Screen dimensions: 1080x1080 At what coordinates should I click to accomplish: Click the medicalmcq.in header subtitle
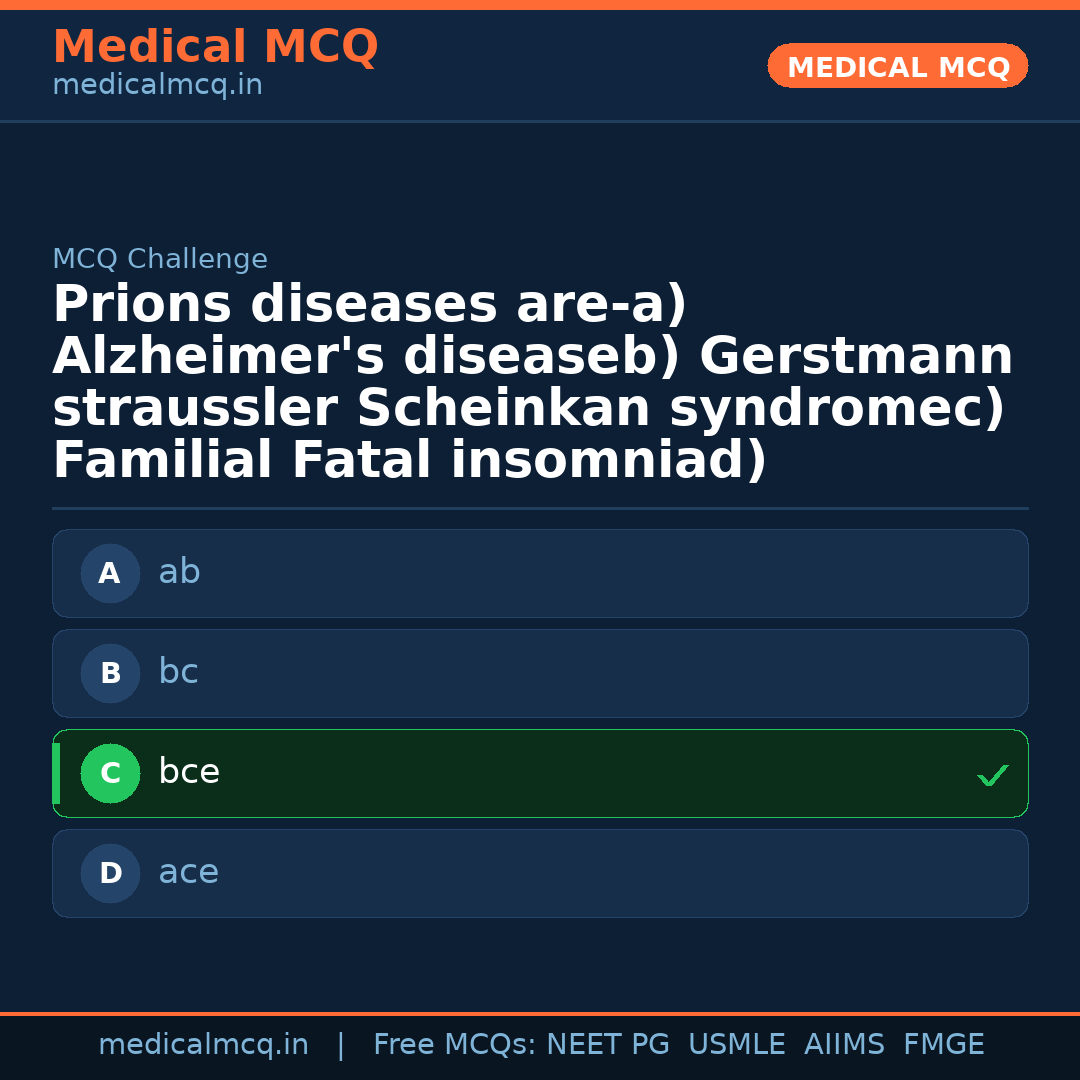click(157, 85)
